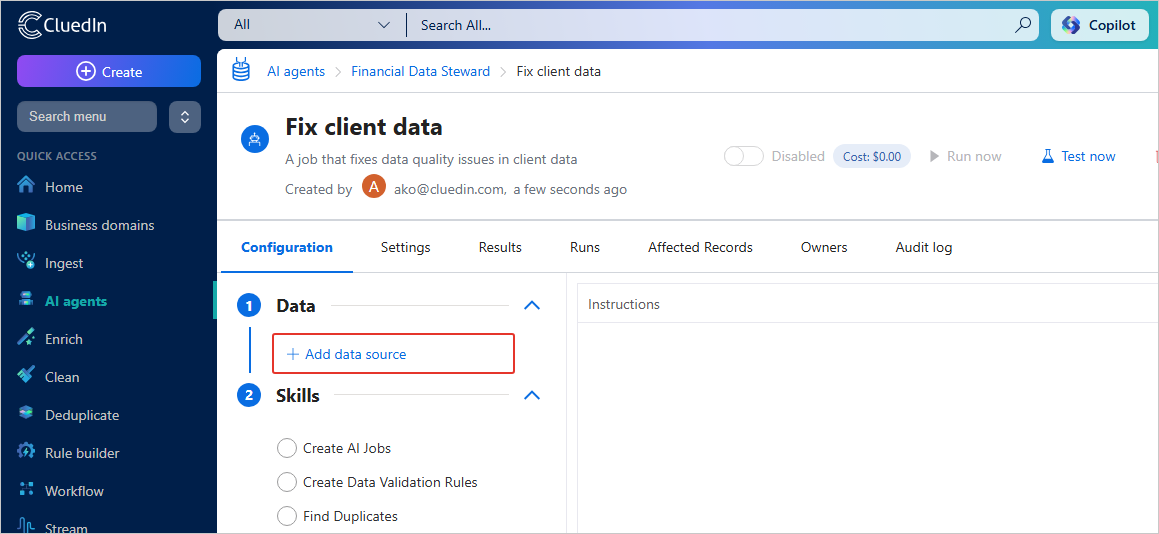Image resolution: width=1159 pixels, height=534 pixels.
Task: Switch to the Runs tab
Action: point(585,248)
